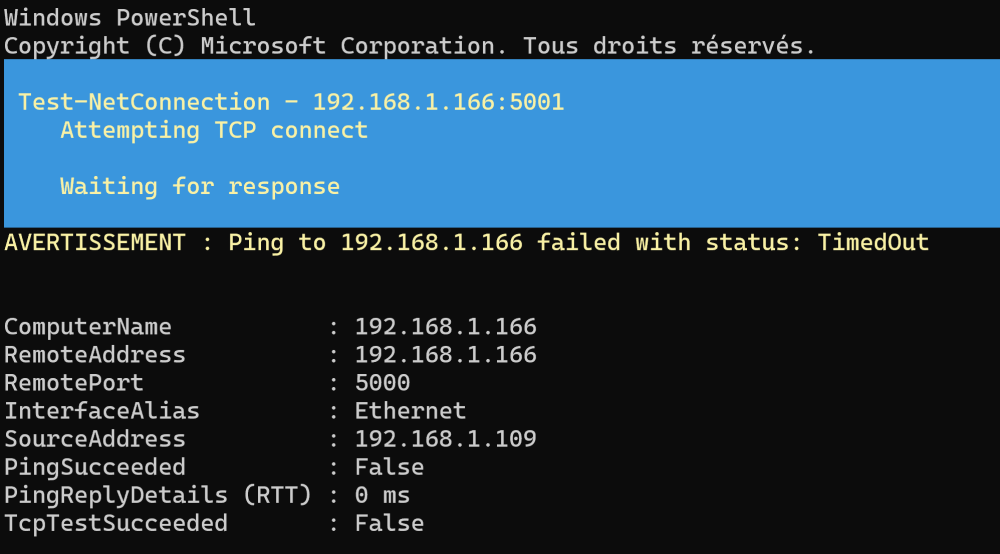Click the TimedOut status in the warning
The height and width of the screenshot is (554, 1000).
click(x=873, y=242)
